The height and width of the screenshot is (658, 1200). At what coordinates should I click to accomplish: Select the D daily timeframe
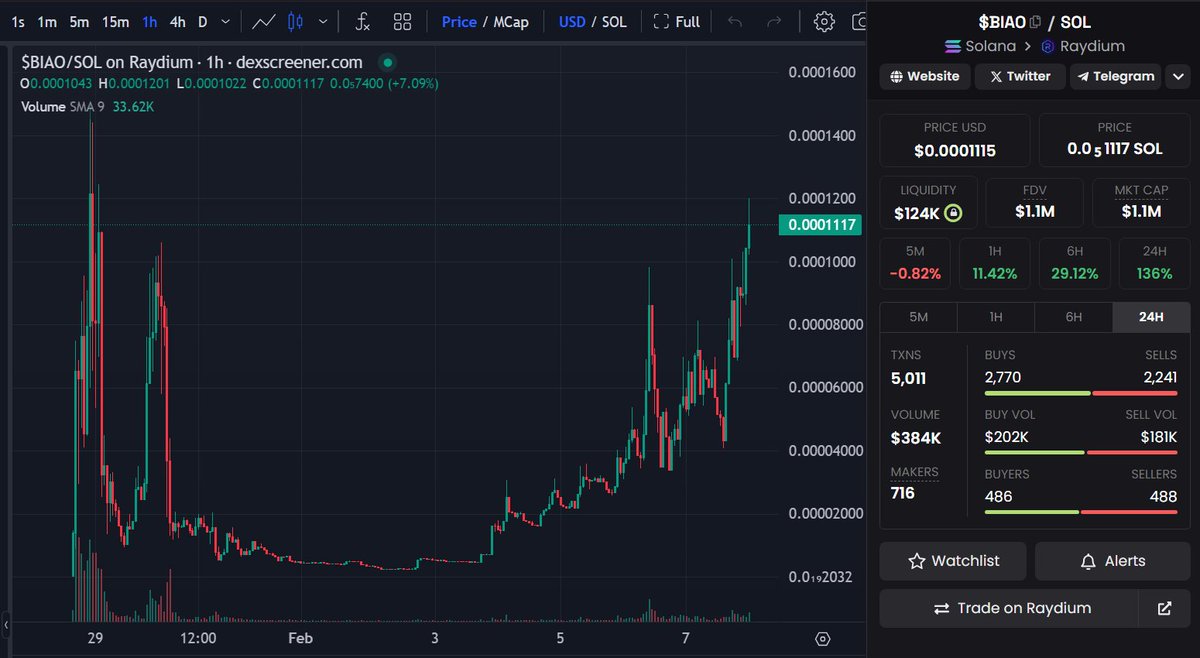tap(203, 21)
